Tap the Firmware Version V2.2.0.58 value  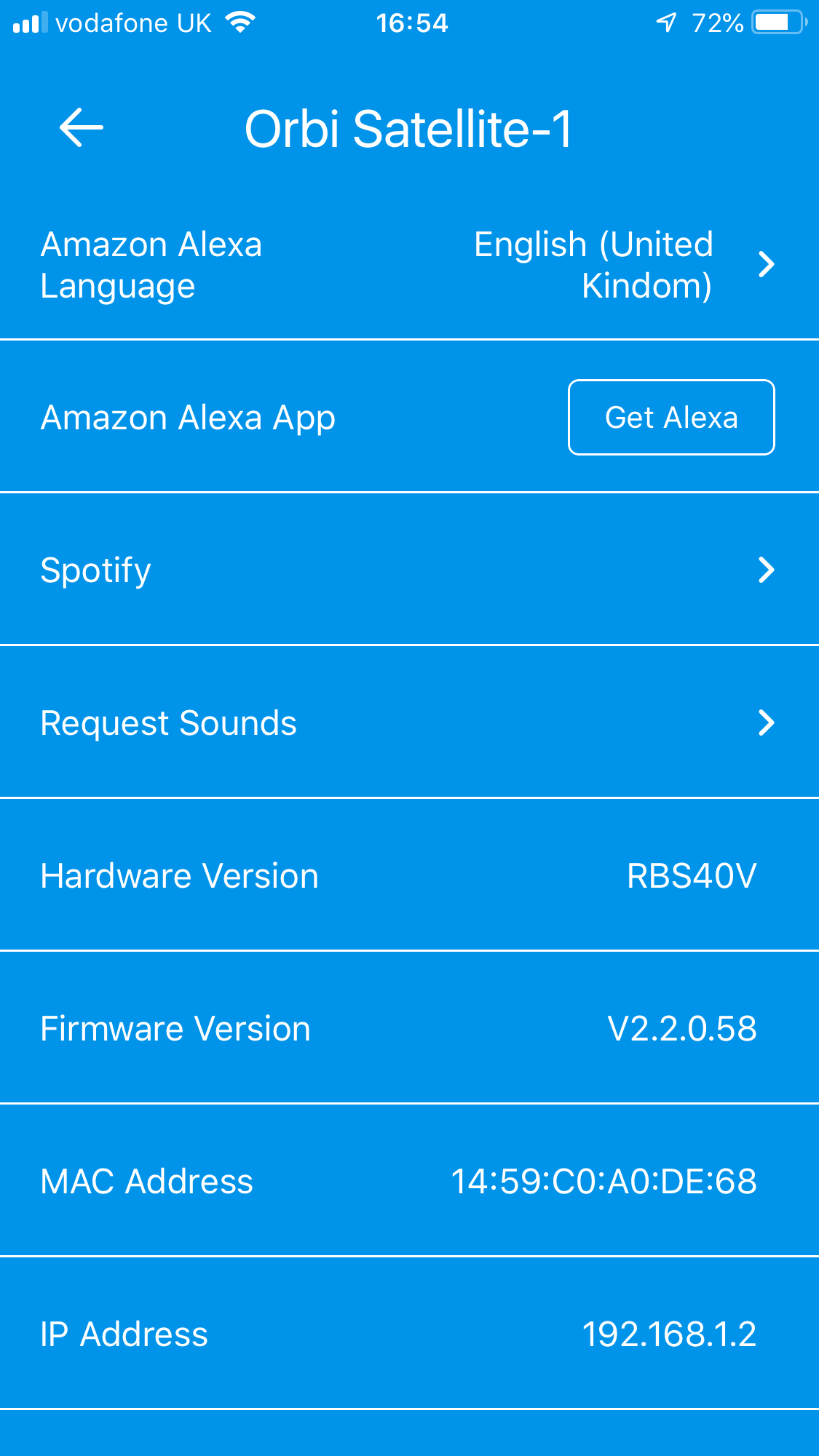tap(681, 1028)
